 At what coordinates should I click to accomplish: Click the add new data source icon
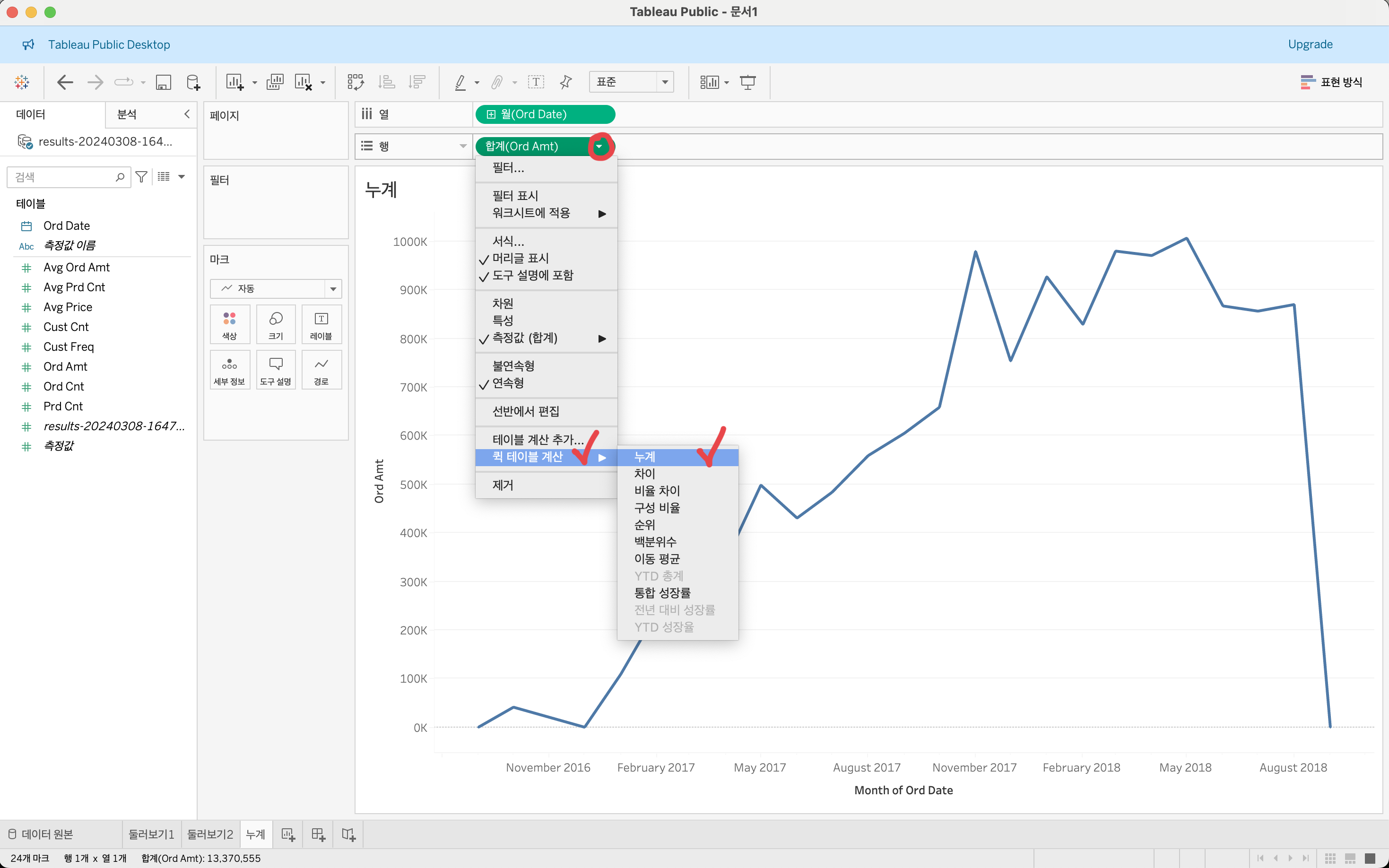pos(193,82)
